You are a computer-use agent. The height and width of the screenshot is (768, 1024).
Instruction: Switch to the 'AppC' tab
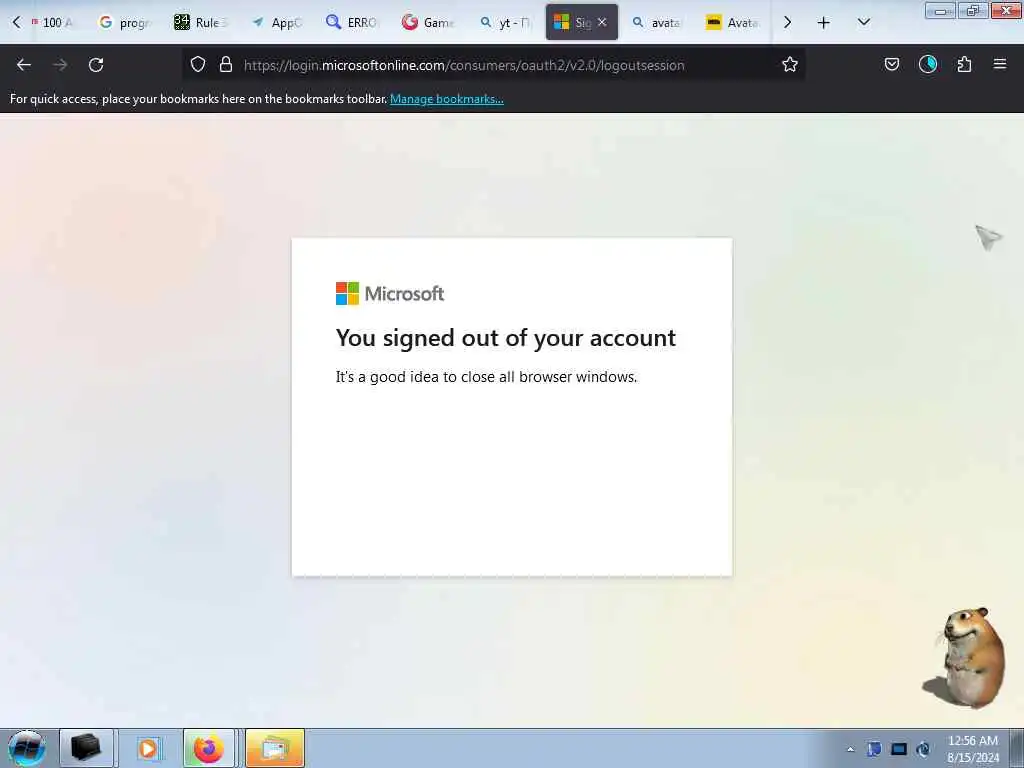[x=277, y=22]
